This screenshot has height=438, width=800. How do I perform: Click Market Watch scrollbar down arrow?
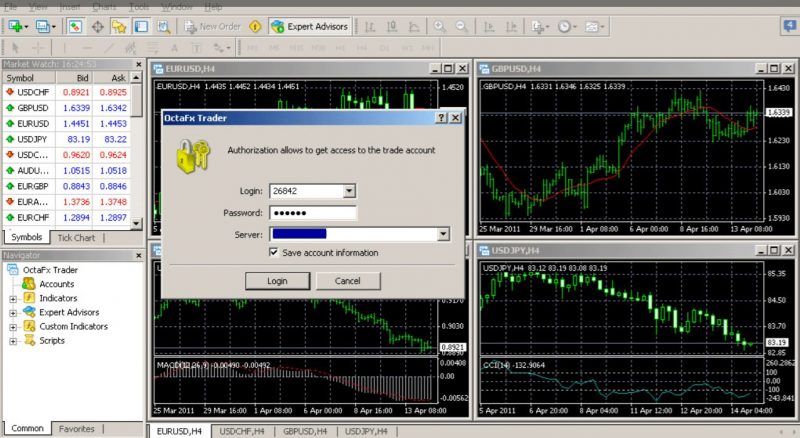click(136, 224)
